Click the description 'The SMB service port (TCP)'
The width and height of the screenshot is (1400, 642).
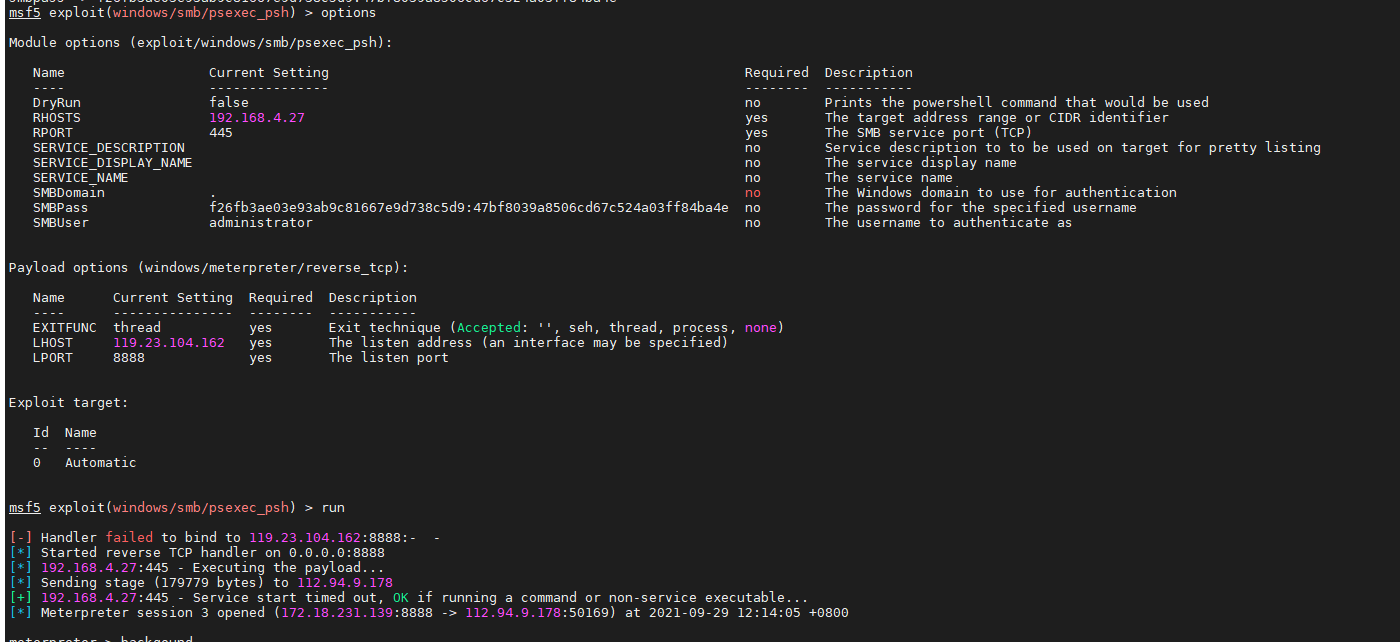point(929,132)
